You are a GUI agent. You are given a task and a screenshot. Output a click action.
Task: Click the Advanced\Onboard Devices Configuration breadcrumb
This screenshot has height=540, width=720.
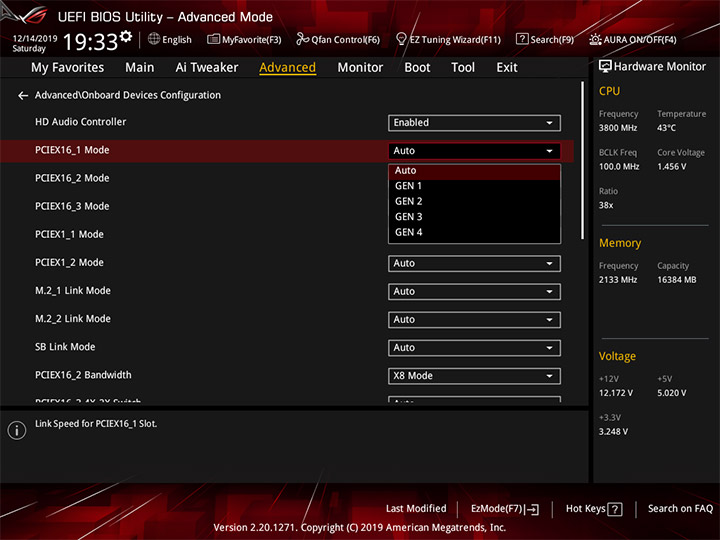(128, 95)
